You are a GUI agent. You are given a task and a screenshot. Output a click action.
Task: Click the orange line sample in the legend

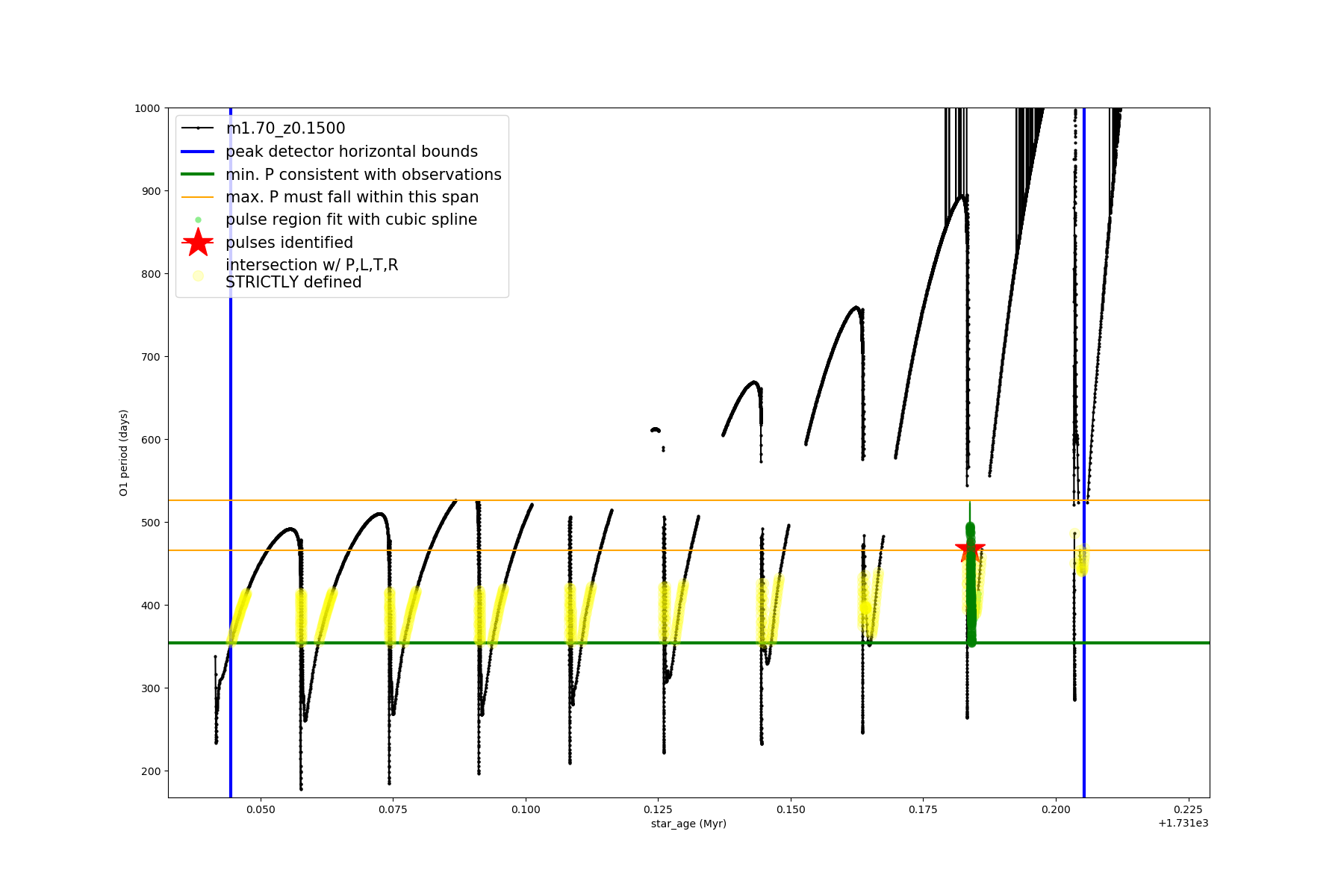pos(198,197)
